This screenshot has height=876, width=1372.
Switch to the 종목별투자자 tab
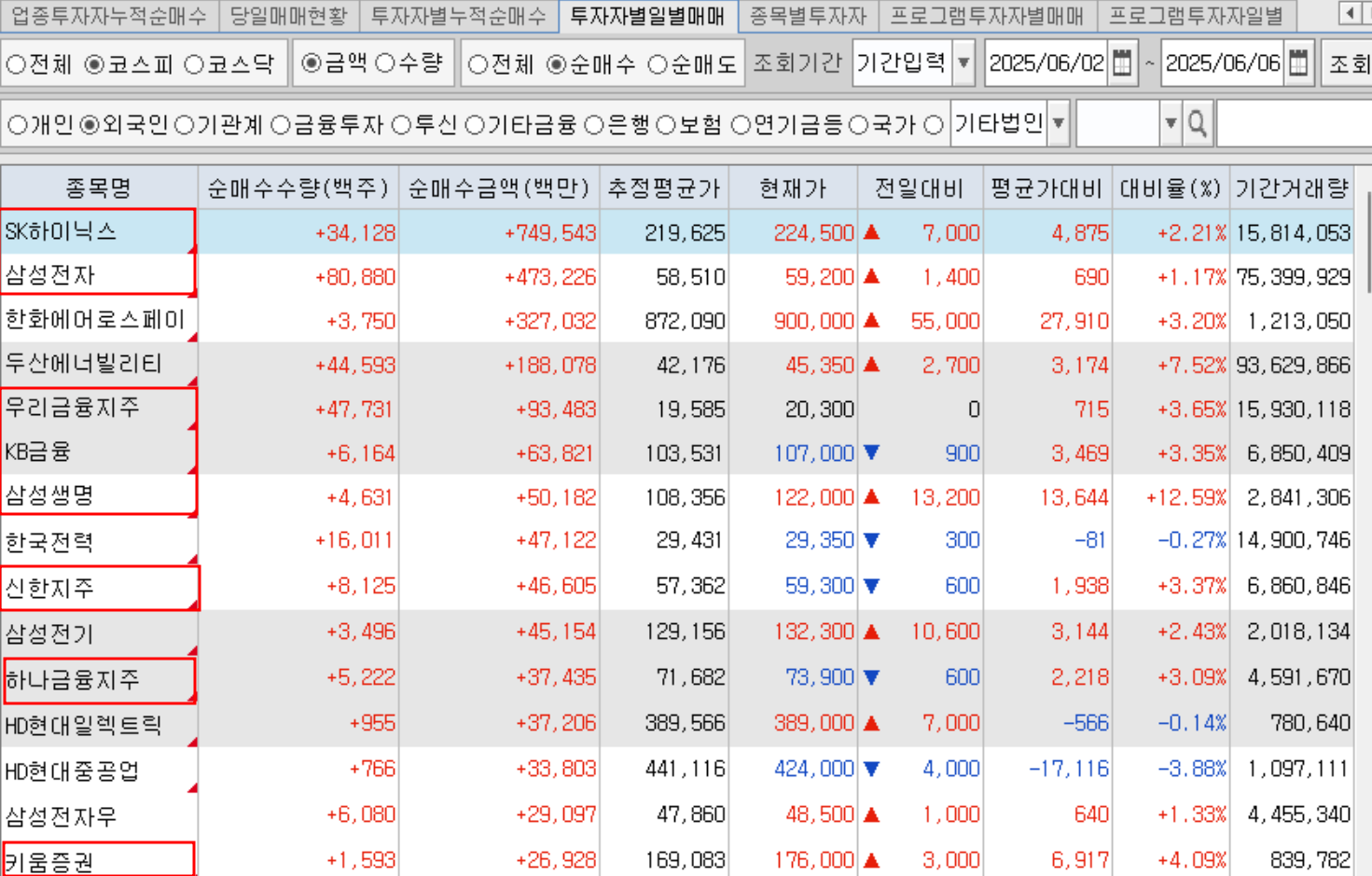tap(808, 15)
